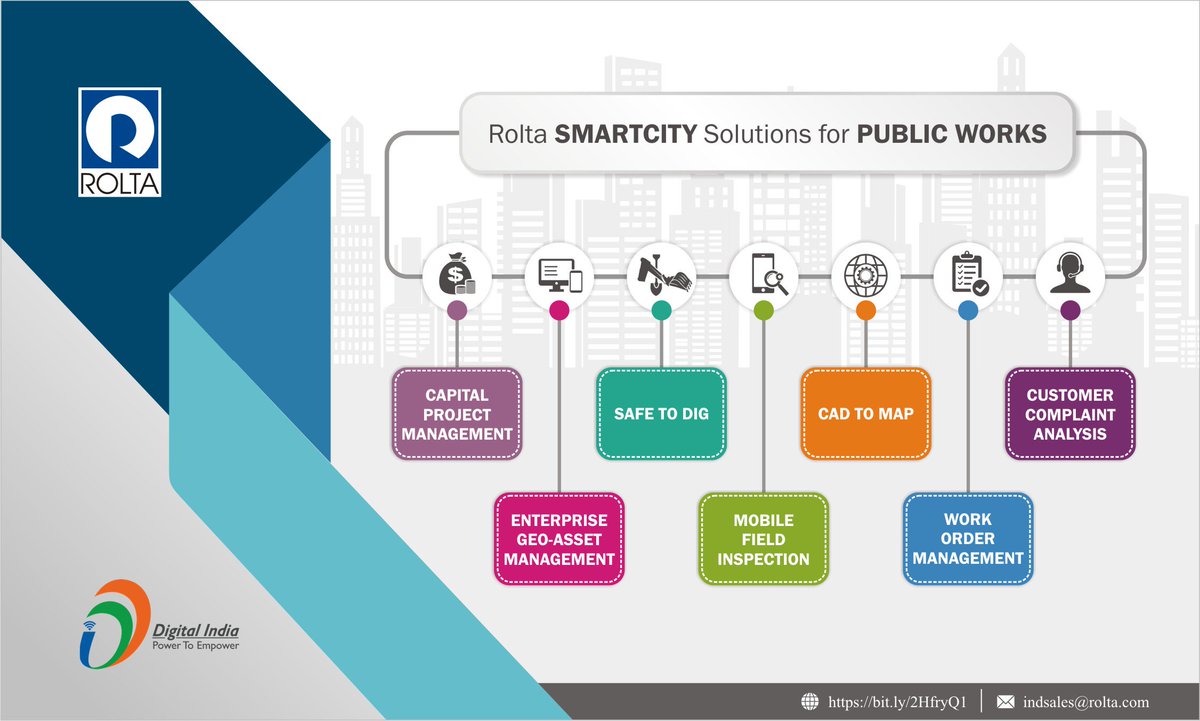Click the Rolta logo
The image size is (1200, 721).
[x=119, y=142]
